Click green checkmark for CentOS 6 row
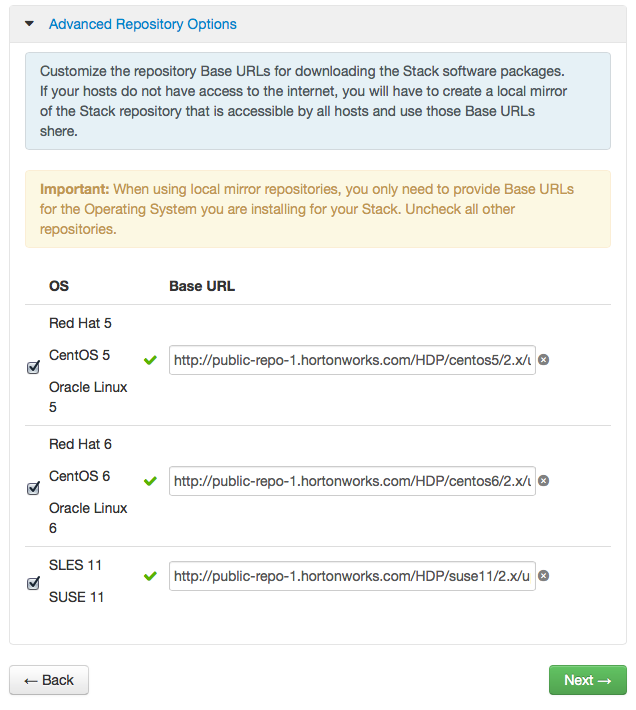 click(151, 481)
